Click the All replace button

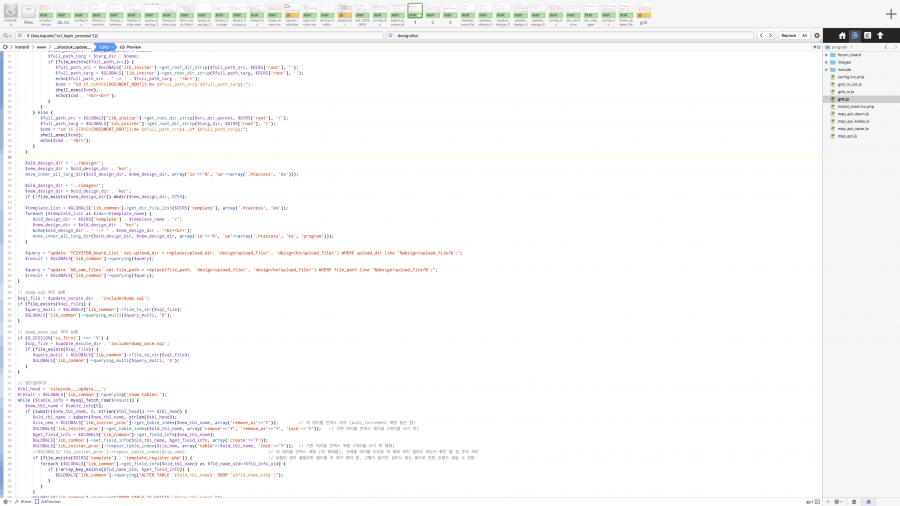click(x=804, y=35)
